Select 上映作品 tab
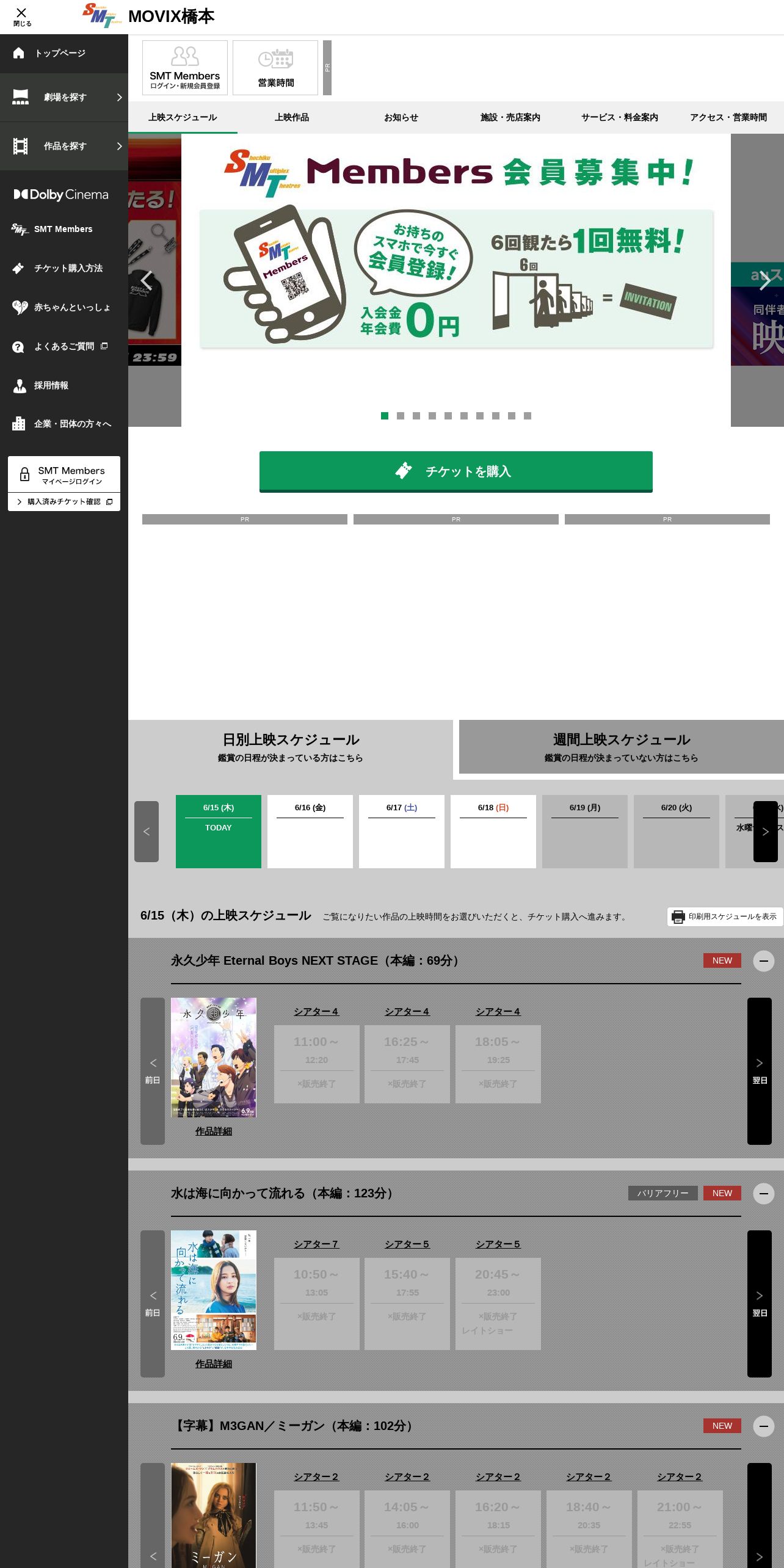The image size is (784, 1568). coord(292,117)
